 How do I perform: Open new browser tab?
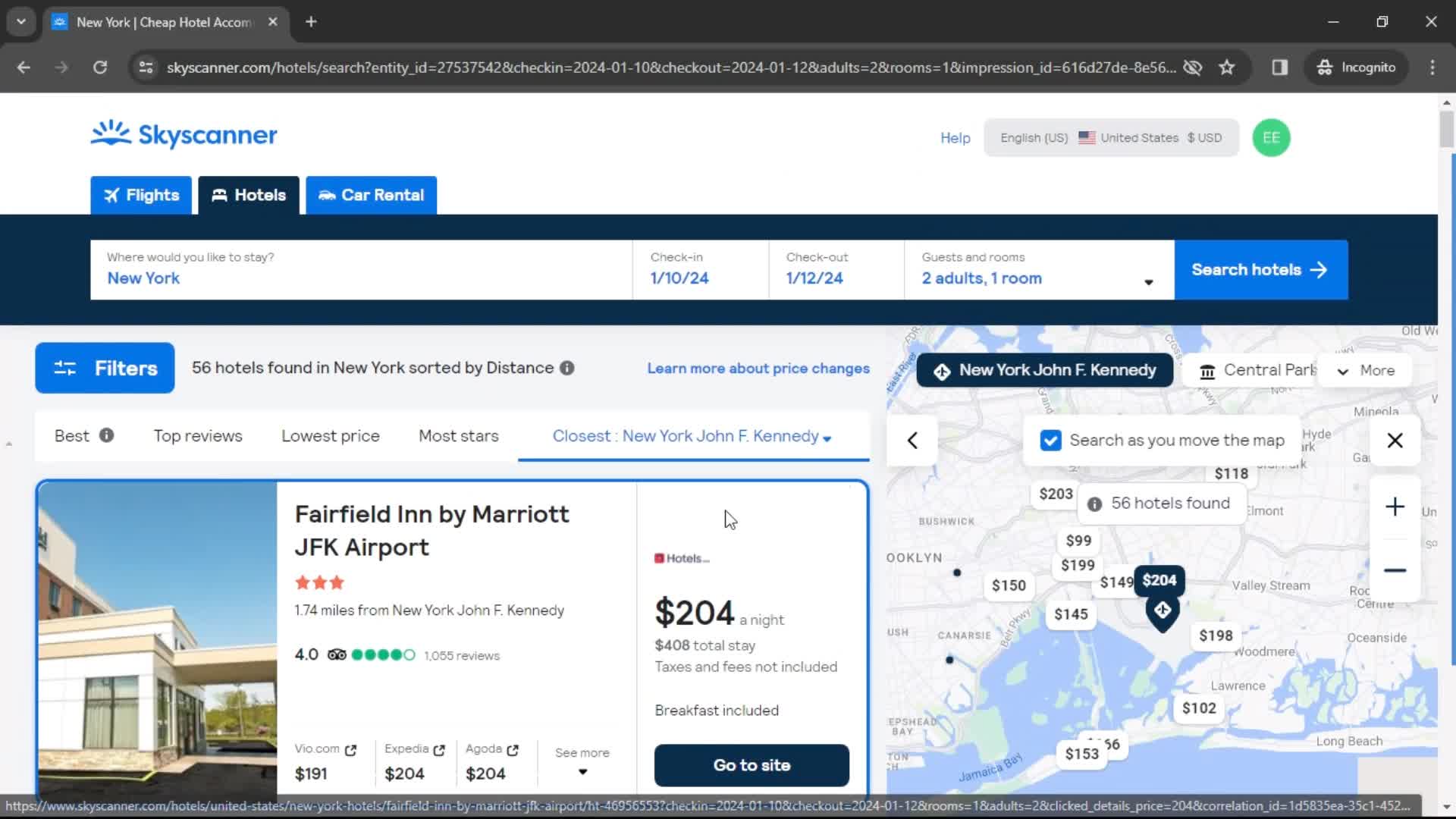pyautogui.click(x=311, y=22)
